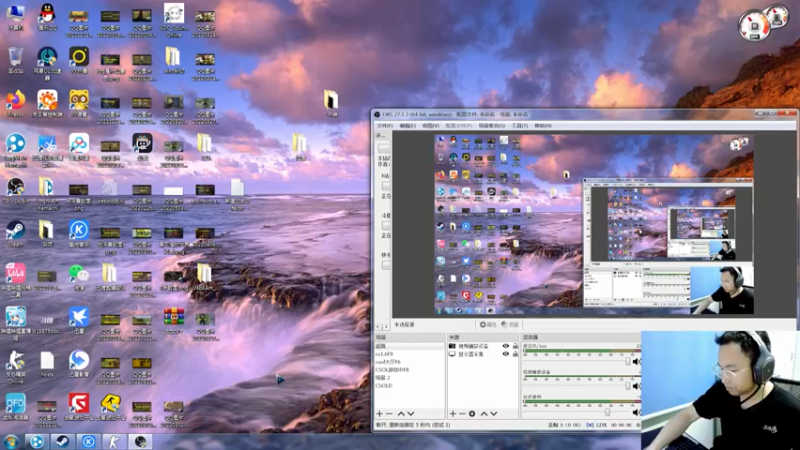Move the selected source up in the list
The width and height of the screenshot is (800, 450).
(484, 413)
